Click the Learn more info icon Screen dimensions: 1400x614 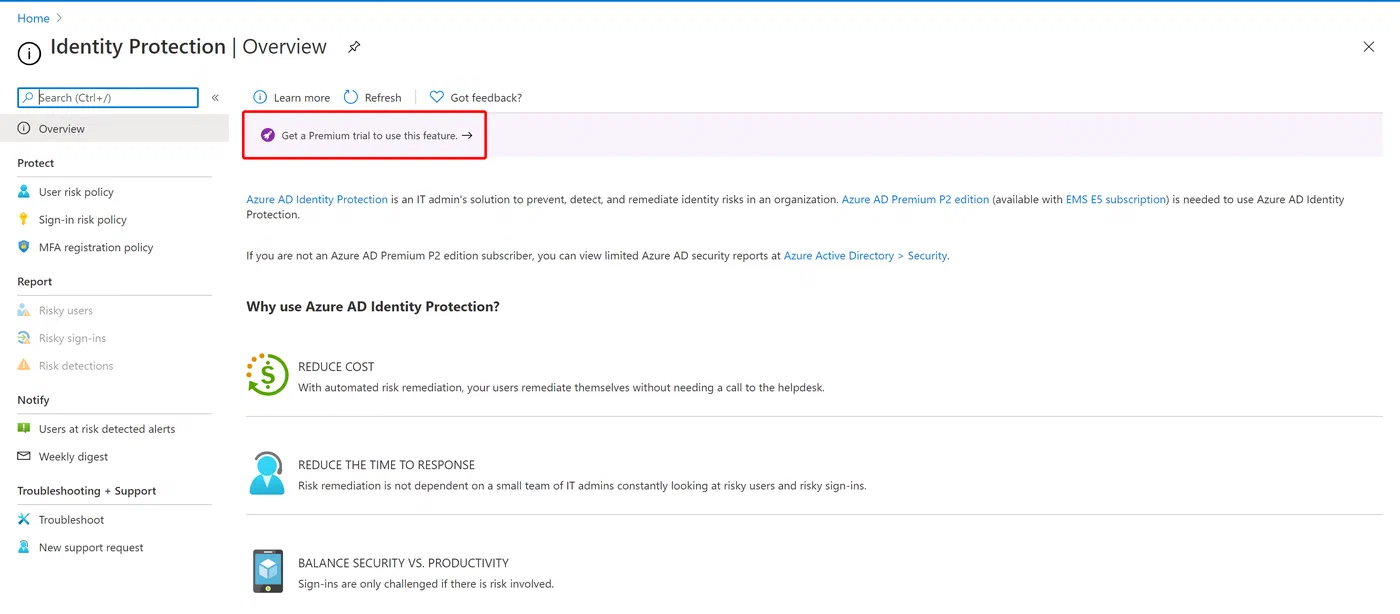coord(260,97)
